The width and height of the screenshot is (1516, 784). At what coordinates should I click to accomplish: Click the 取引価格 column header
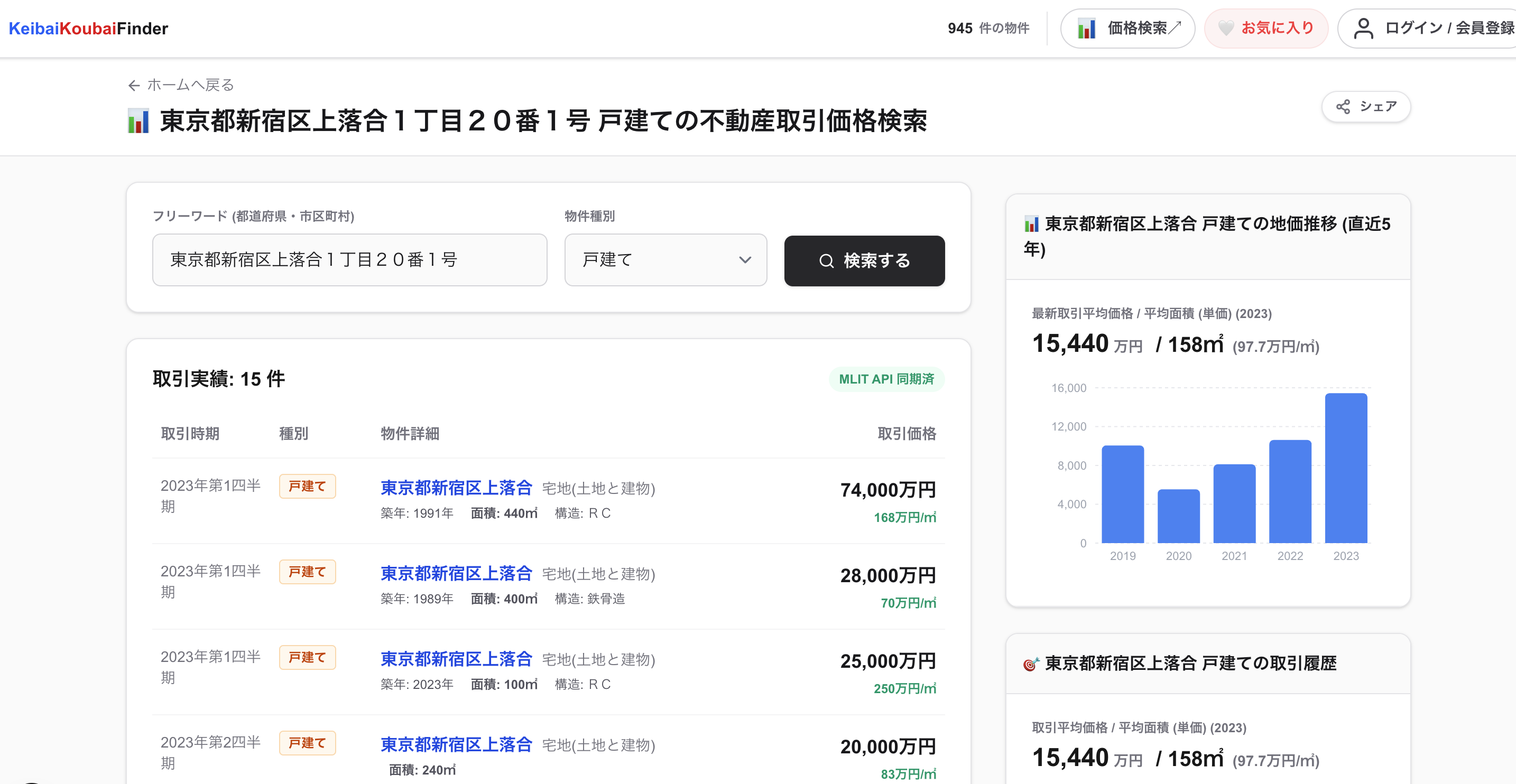coord(907,433)
